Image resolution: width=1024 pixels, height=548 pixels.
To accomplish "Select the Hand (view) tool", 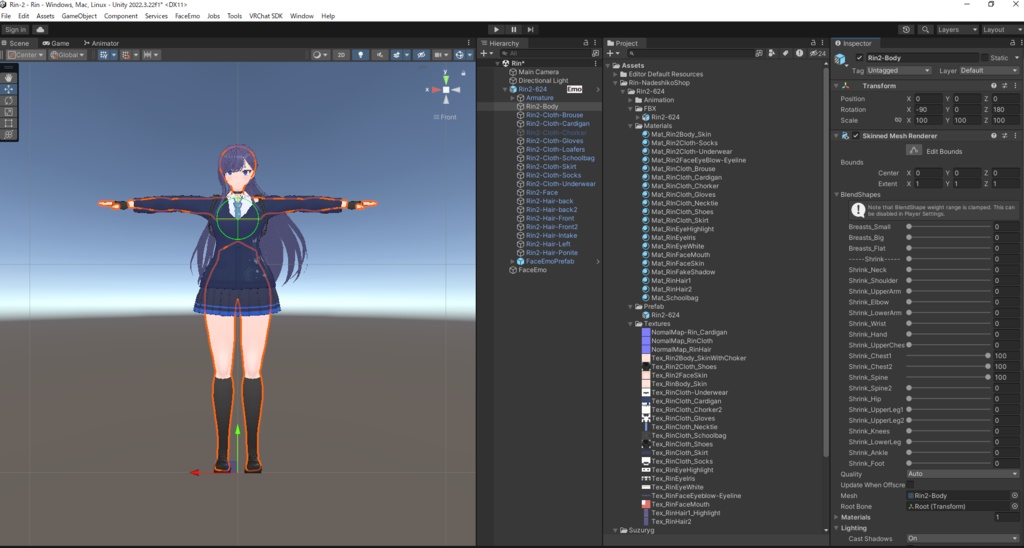I will click(x=8, y=77).
